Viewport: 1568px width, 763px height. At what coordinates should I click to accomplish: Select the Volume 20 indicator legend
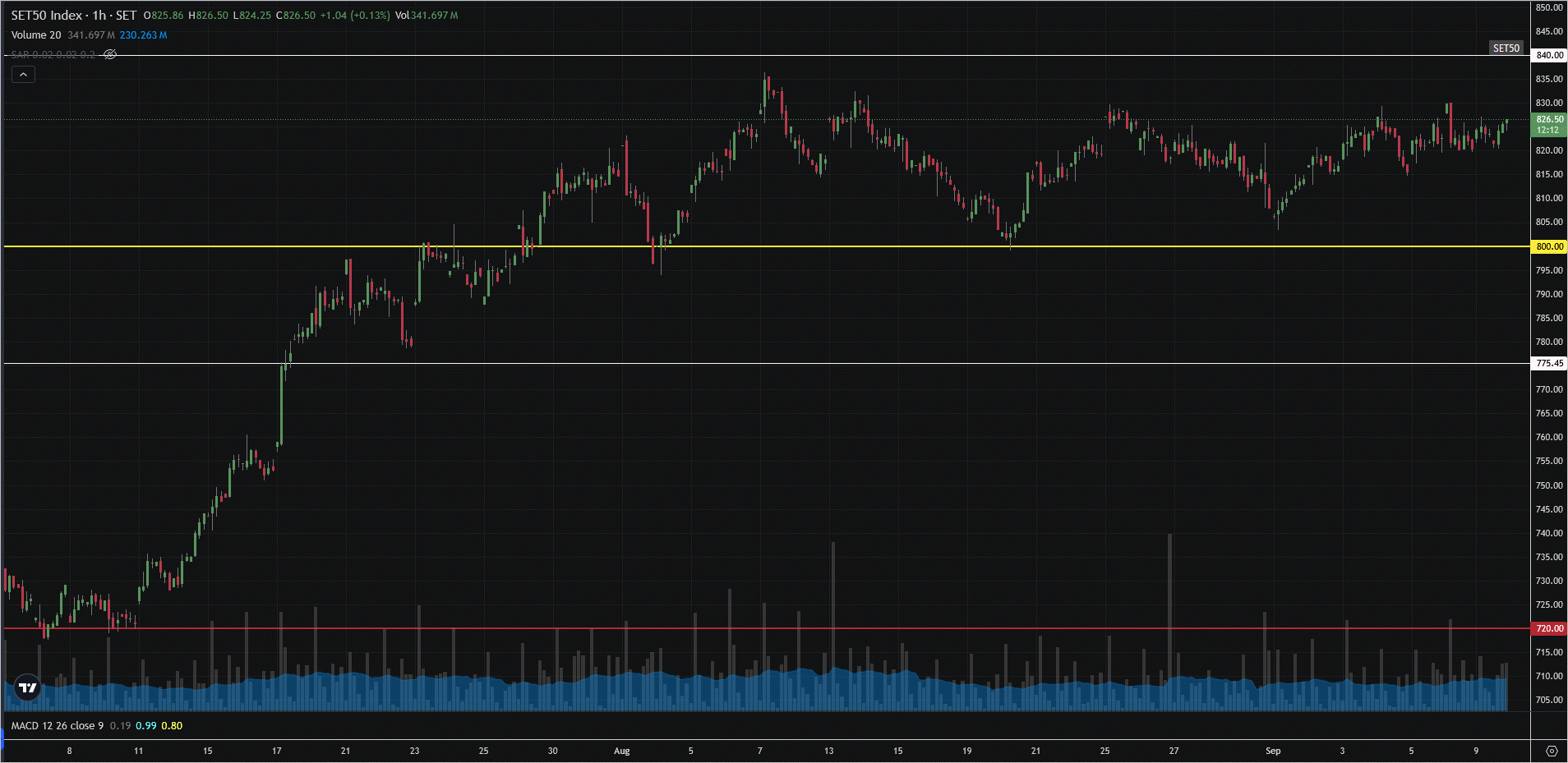[x=36, y=35]
